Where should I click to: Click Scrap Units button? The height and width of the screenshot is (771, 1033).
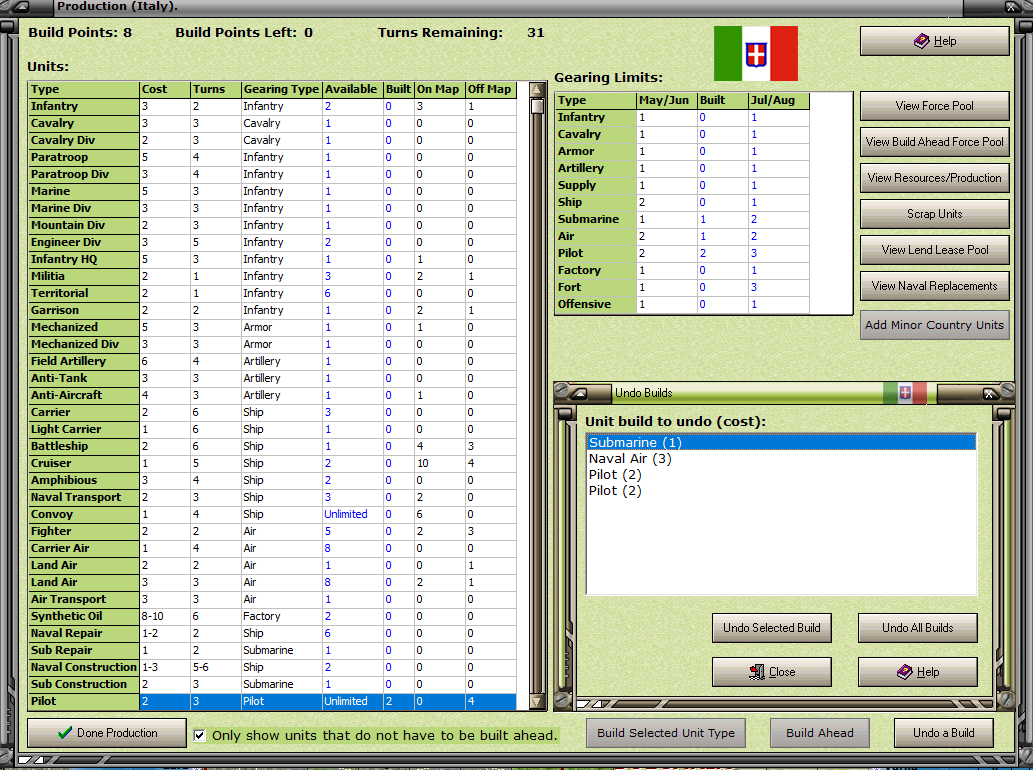pos(934,214)
